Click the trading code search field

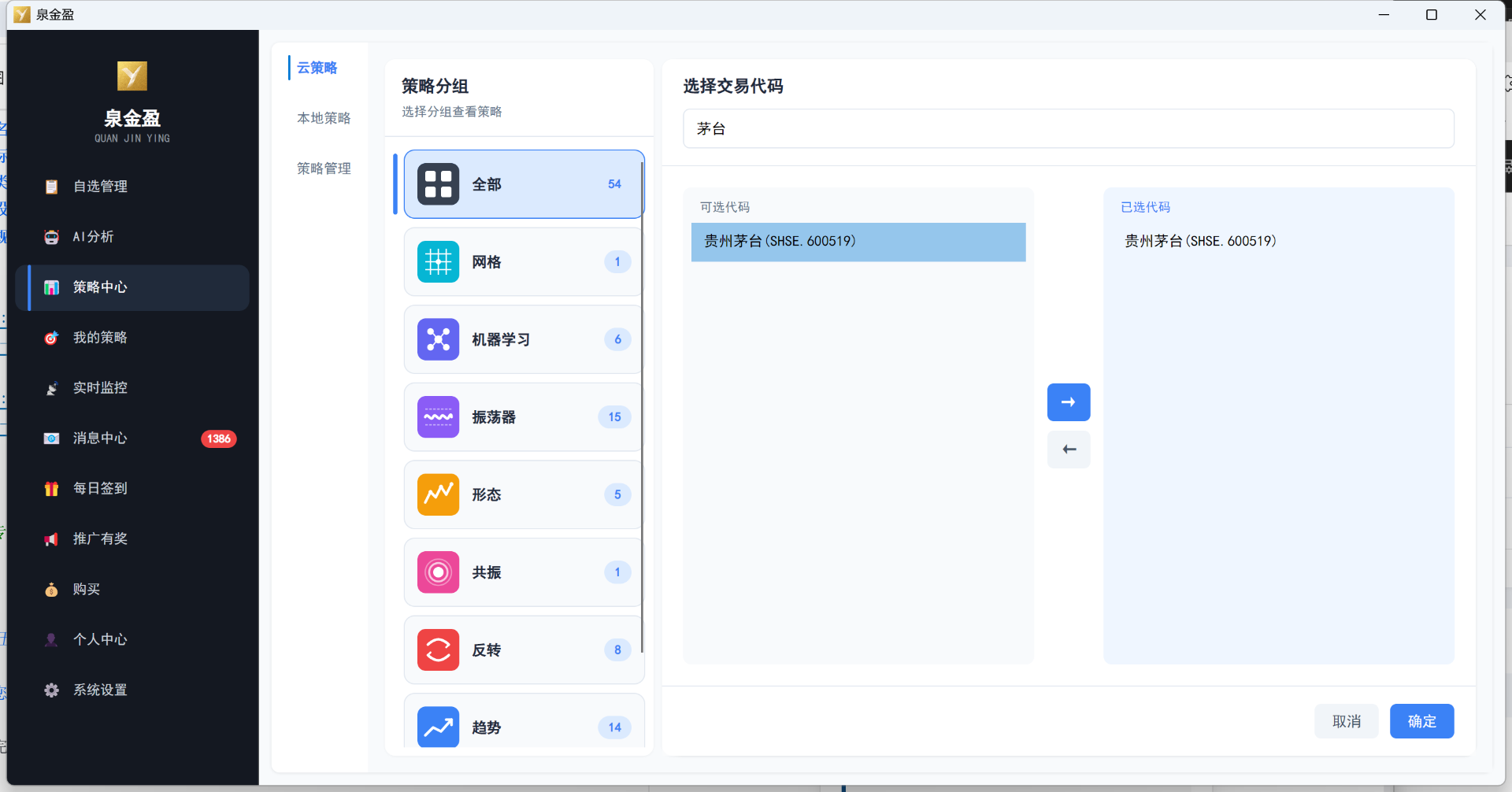pyautogui.click(x=1068, y=128)
